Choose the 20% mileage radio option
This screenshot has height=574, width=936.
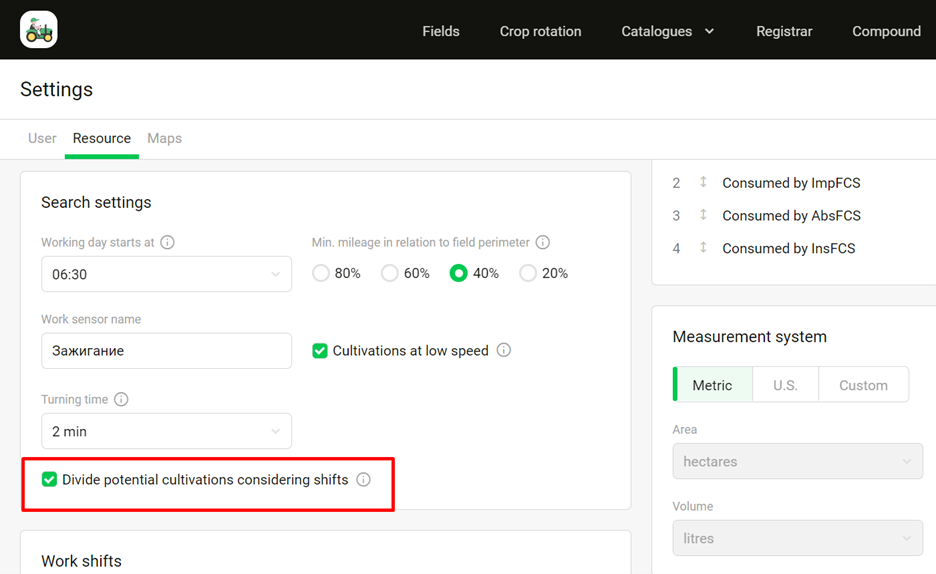(x=528, y=273)
